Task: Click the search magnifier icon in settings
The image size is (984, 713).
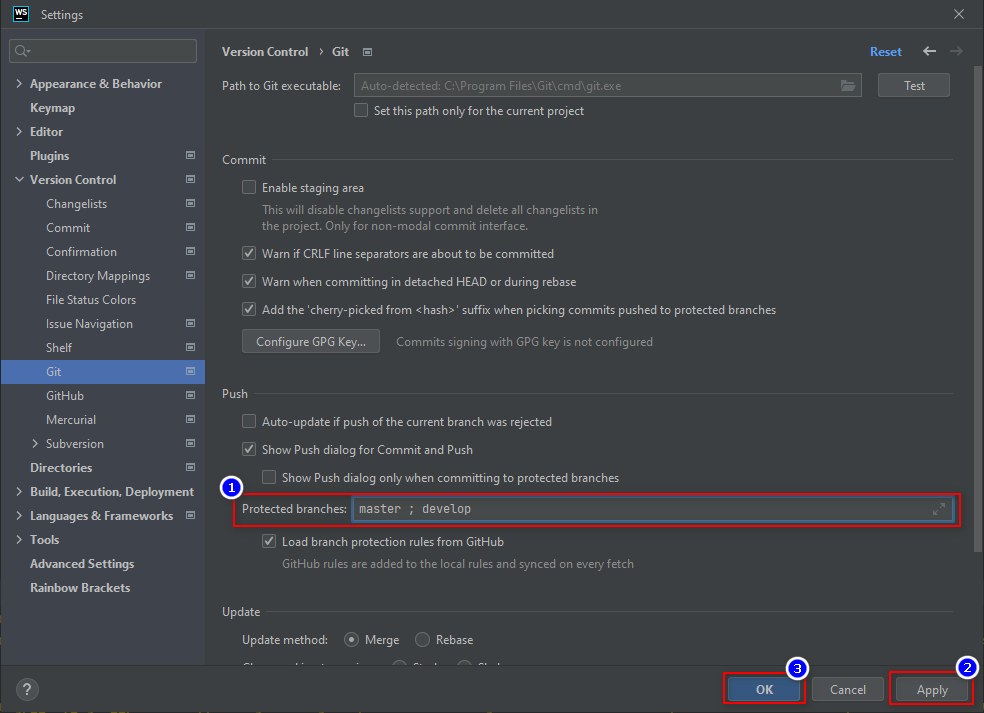Action: [x=22, y=51]
